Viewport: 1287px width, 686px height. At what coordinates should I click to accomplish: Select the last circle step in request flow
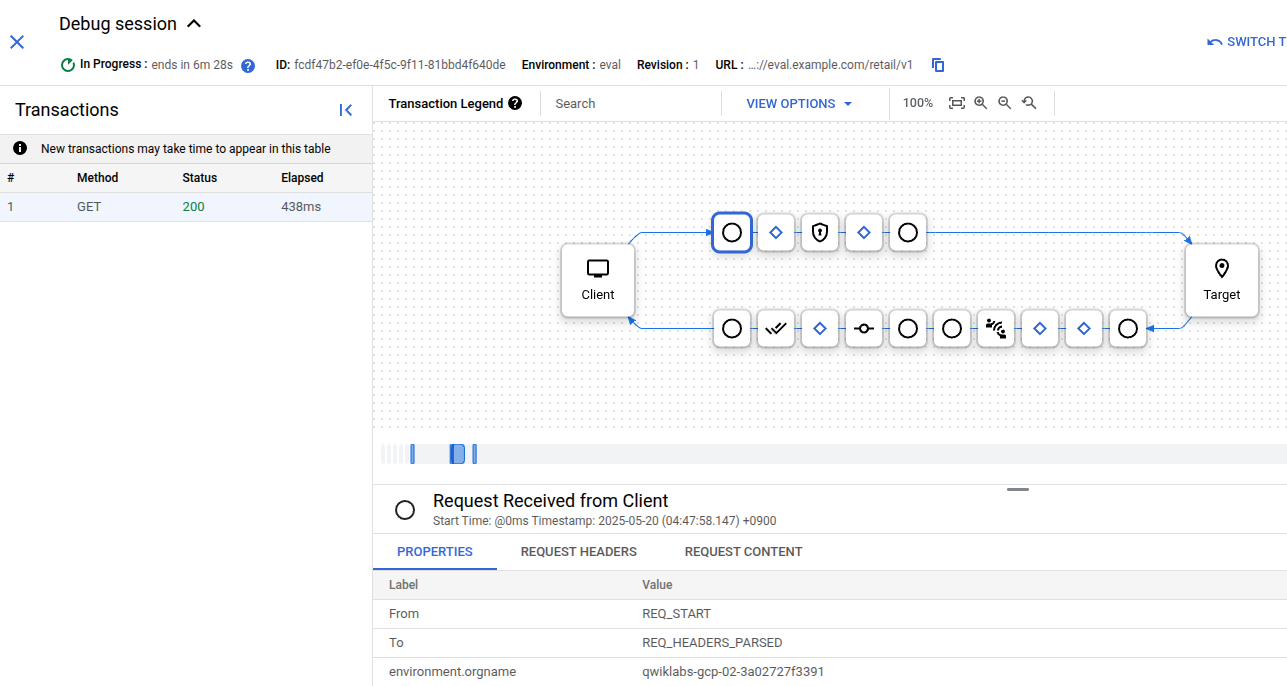pos(908,232)
